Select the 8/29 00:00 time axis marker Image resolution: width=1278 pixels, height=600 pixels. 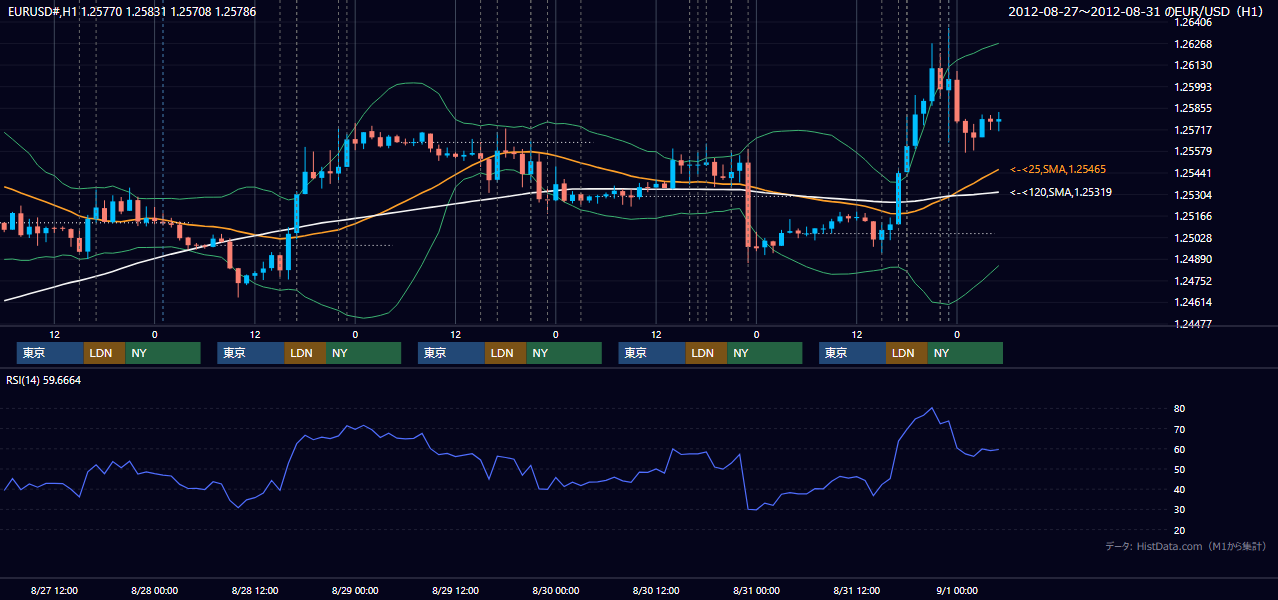pos(355,590)
